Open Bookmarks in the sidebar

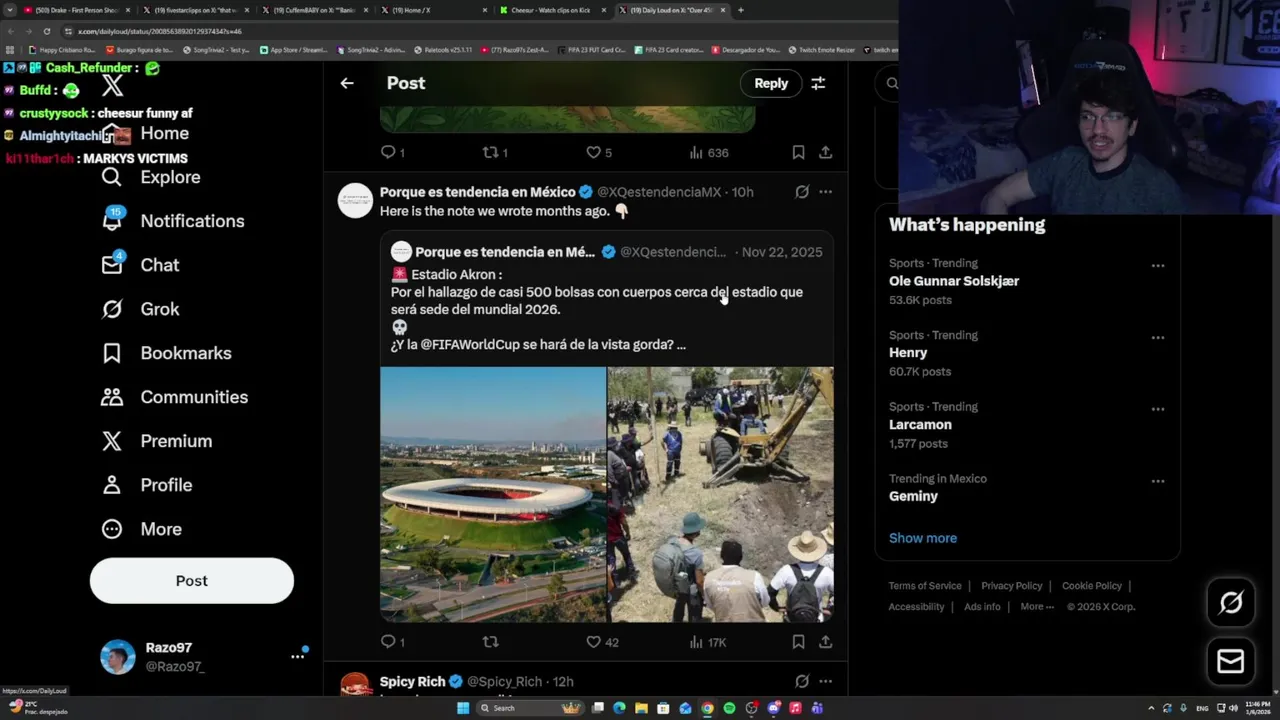[166, 353]
